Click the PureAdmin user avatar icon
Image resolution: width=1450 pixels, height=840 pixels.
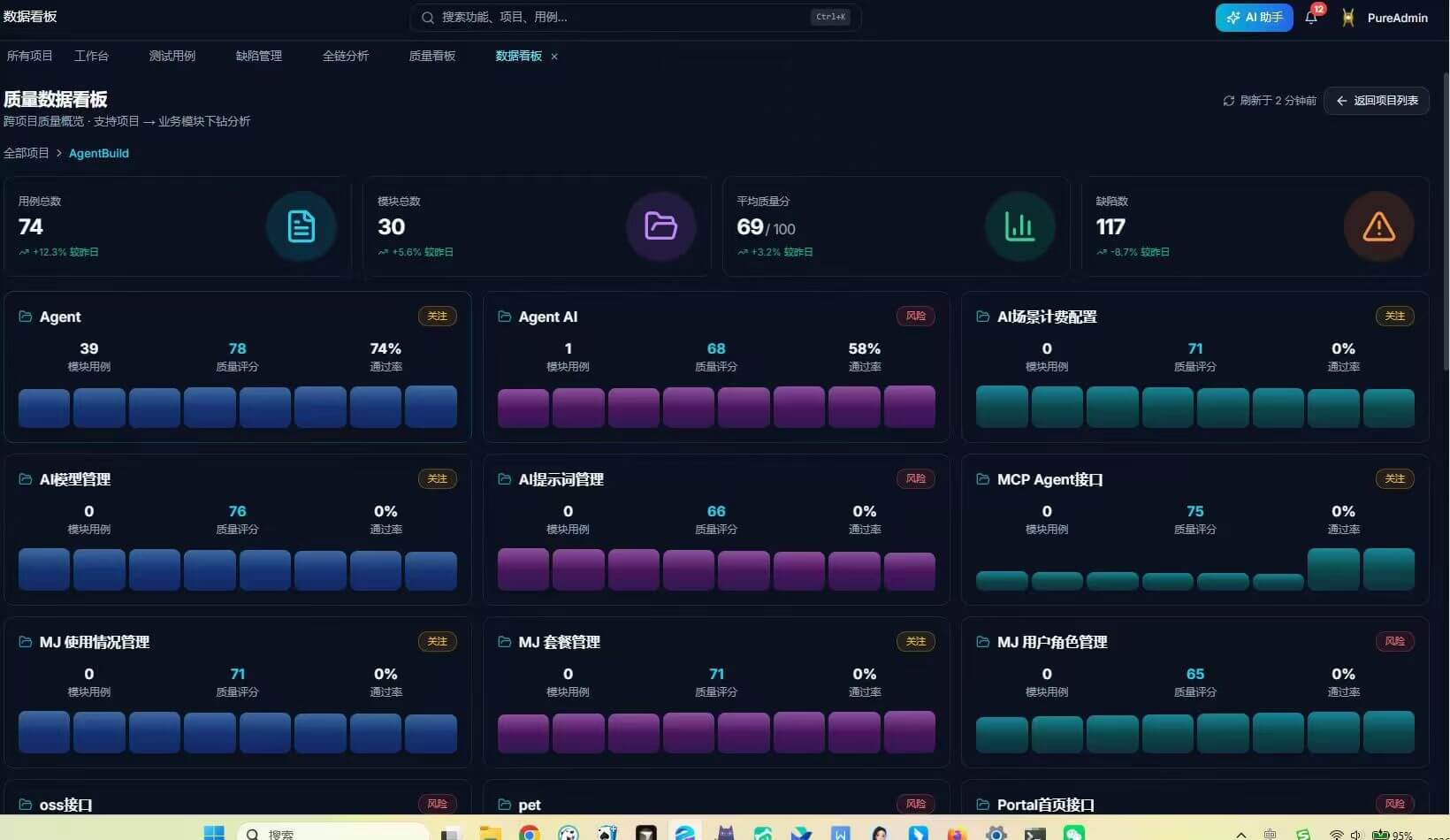click(x=1348, y=18)
